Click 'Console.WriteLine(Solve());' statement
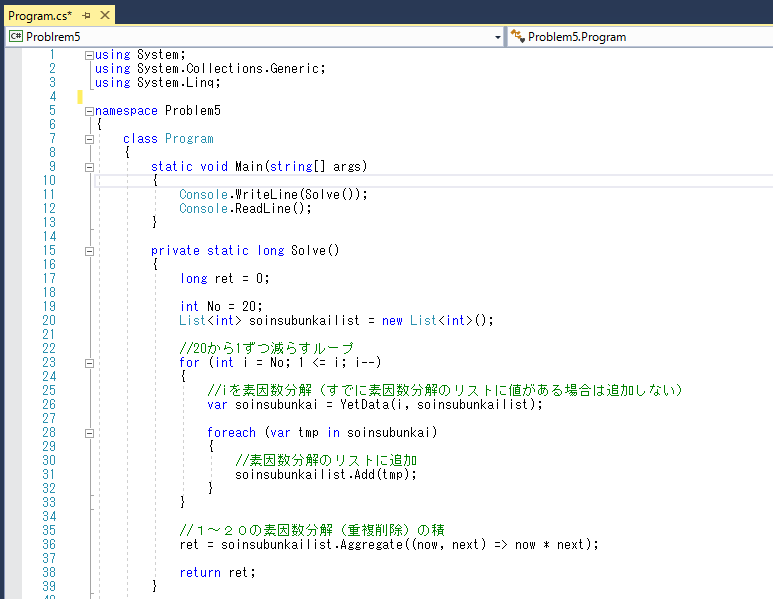Screen dimensions: 773x599 click(274, 194)
